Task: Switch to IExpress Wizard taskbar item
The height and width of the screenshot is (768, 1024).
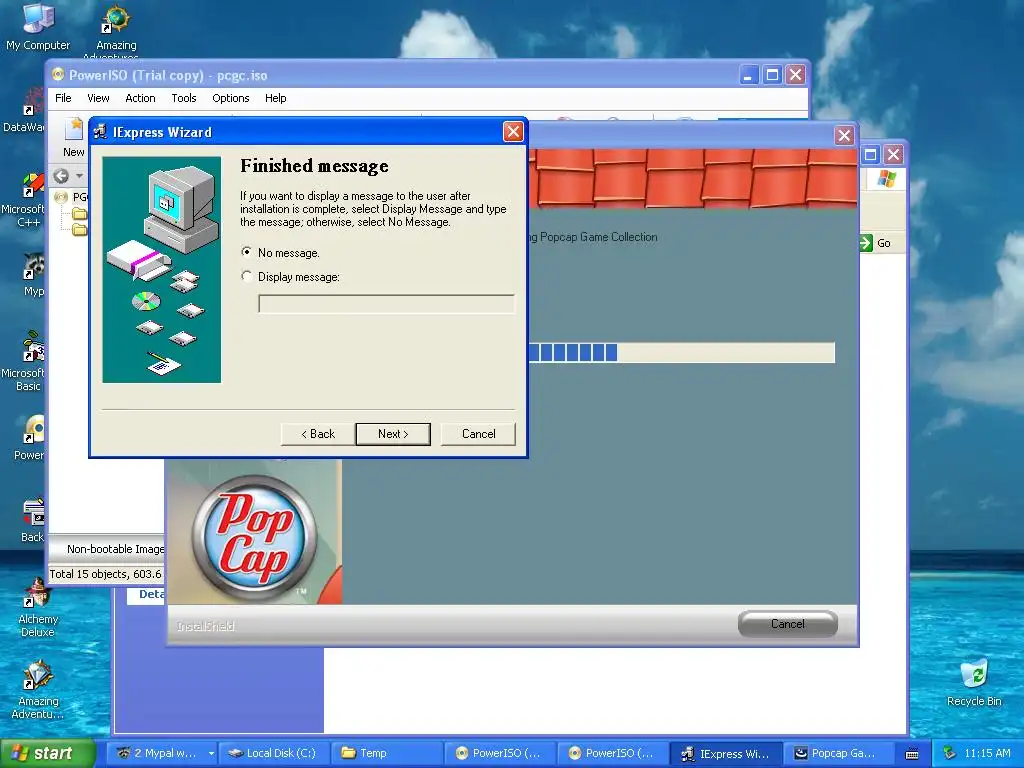Action: point(726,753)
